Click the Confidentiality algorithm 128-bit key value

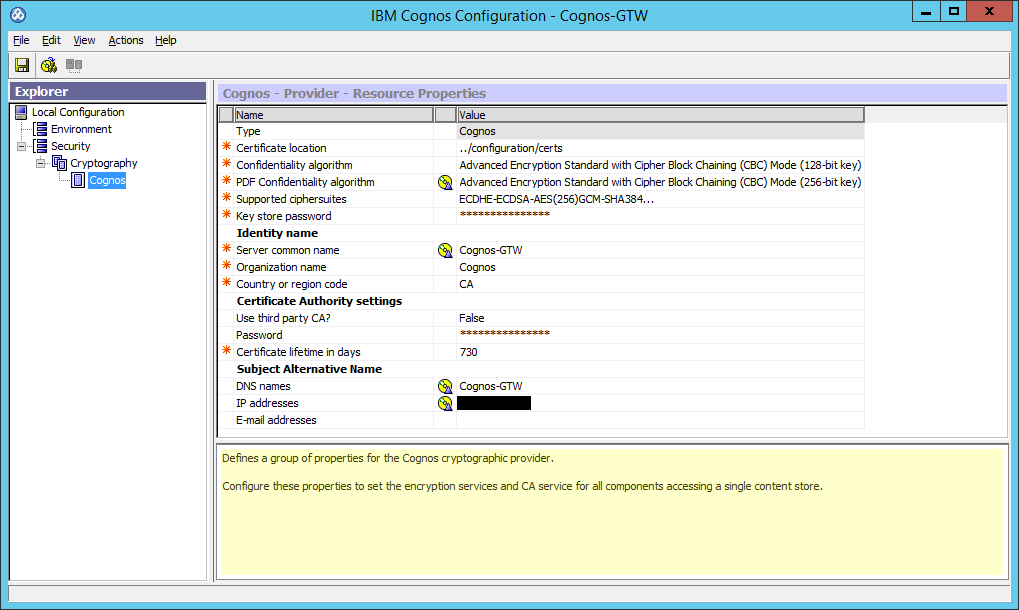click(660, 165)
